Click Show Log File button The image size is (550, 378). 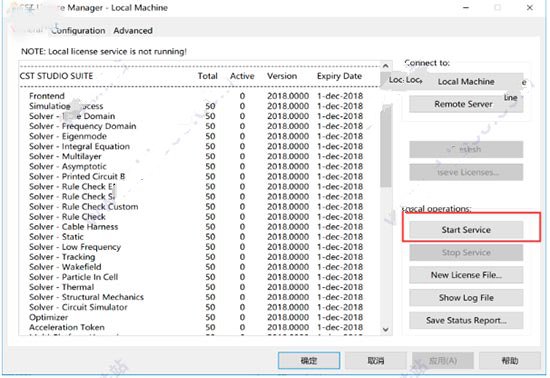tap(466, 298)
